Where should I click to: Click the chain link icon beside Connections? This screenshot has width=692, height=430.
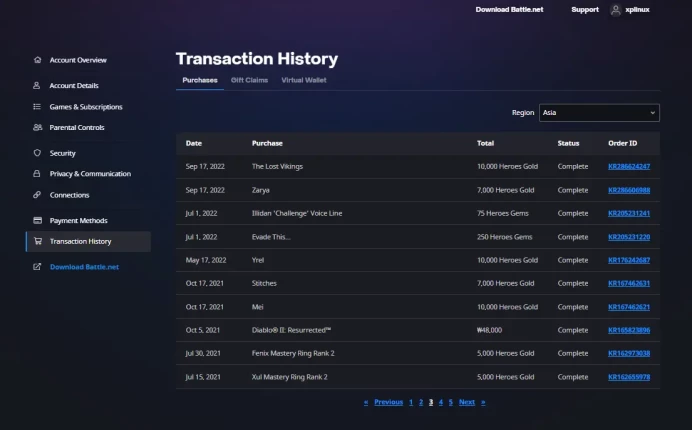tap(37, 195)
